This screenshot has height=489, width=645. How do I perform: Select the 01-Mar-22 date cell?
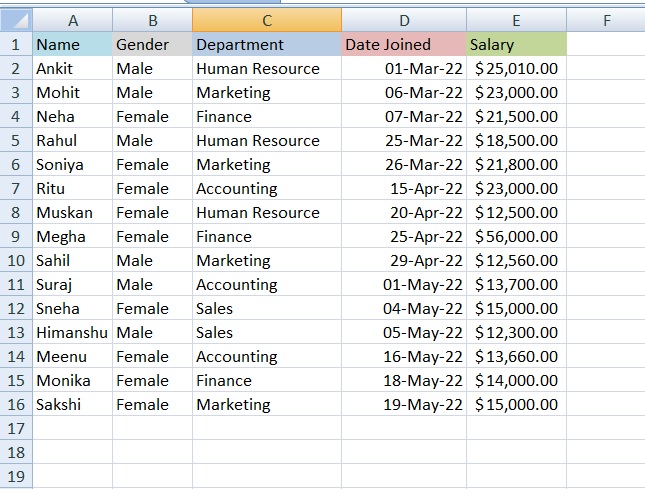[x=403, y=68]
